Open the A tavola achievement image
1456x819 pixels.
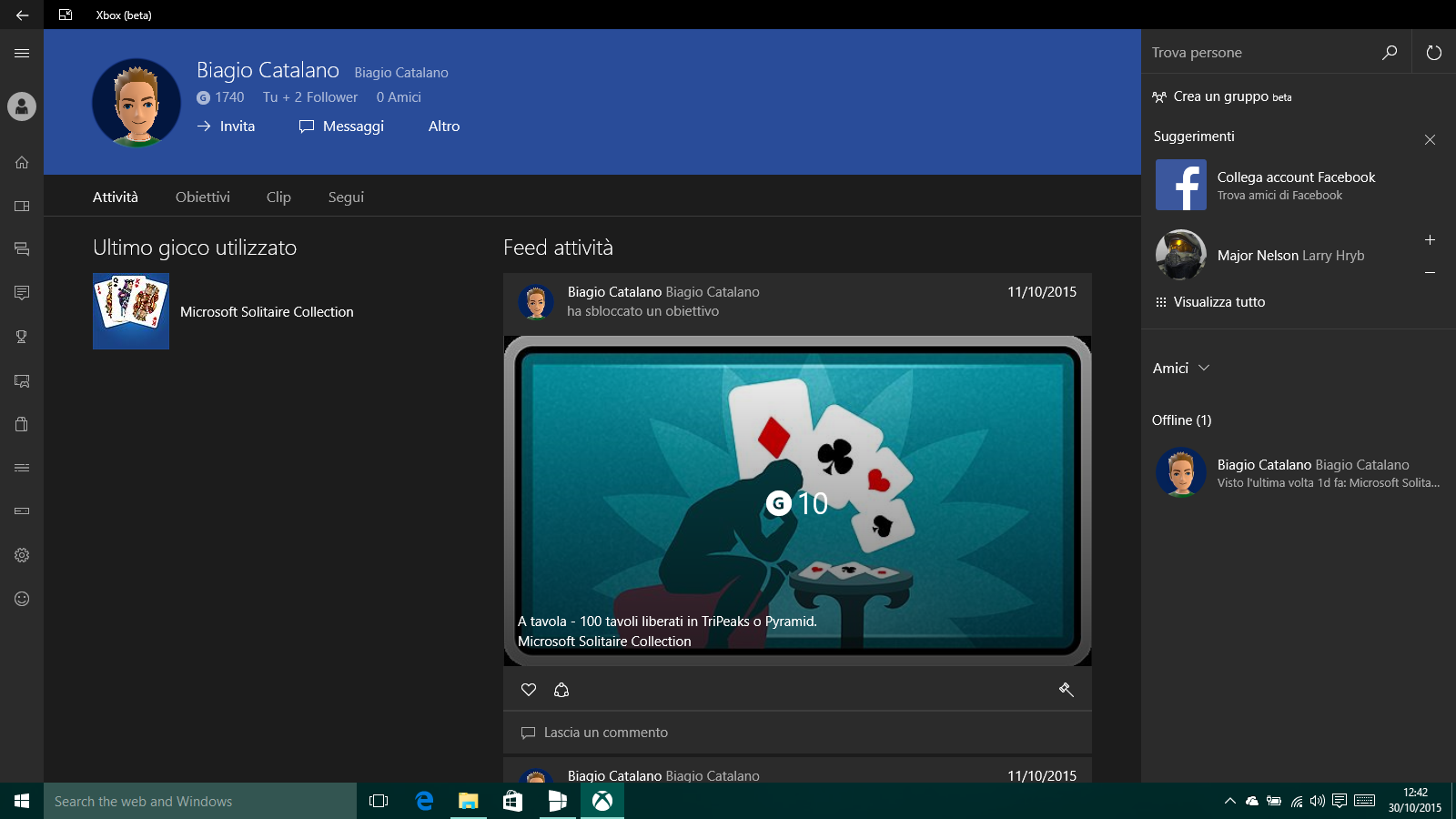tap(797, 501)
